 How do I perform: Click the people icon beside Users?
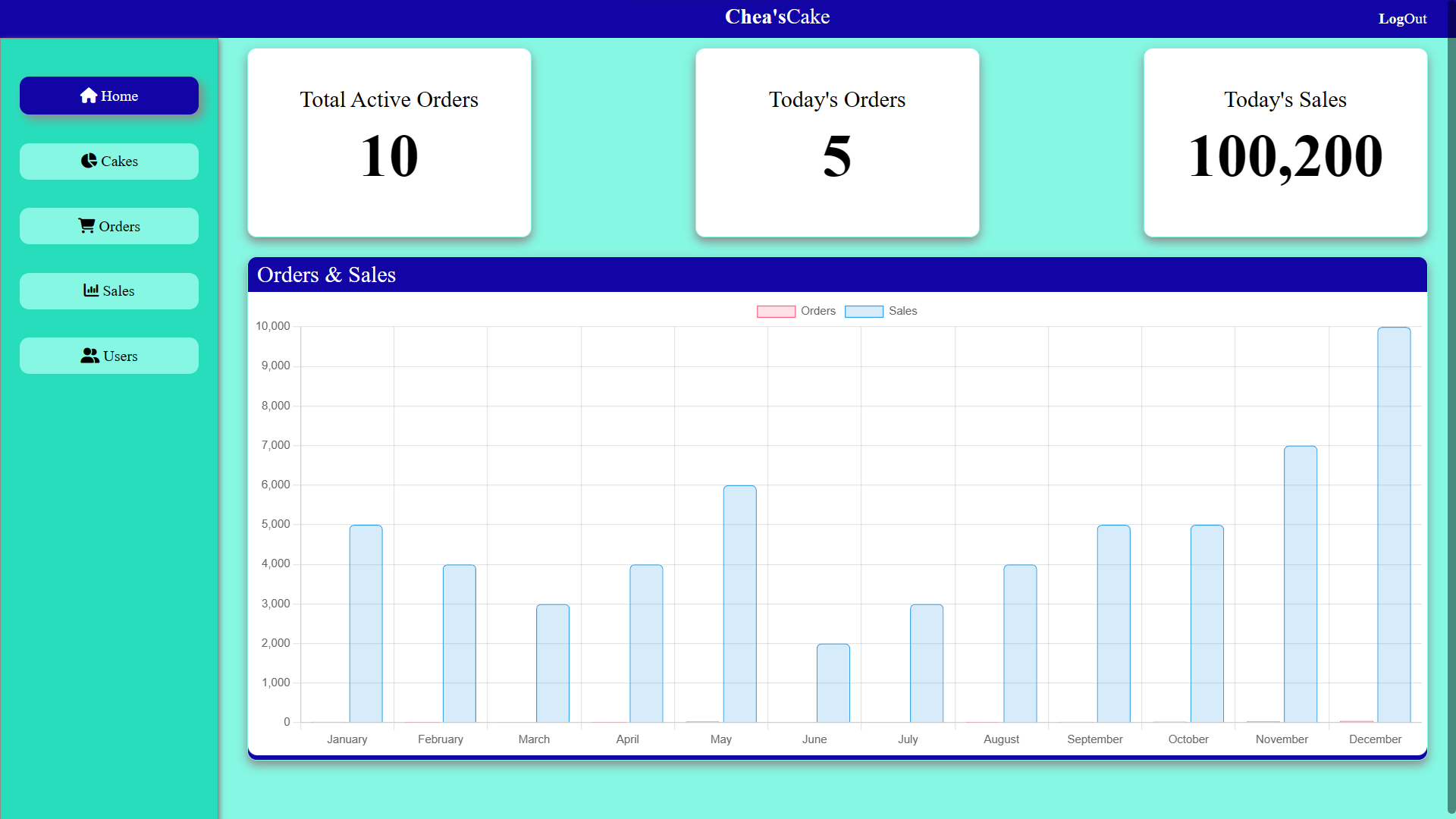[x=89, y=356]
